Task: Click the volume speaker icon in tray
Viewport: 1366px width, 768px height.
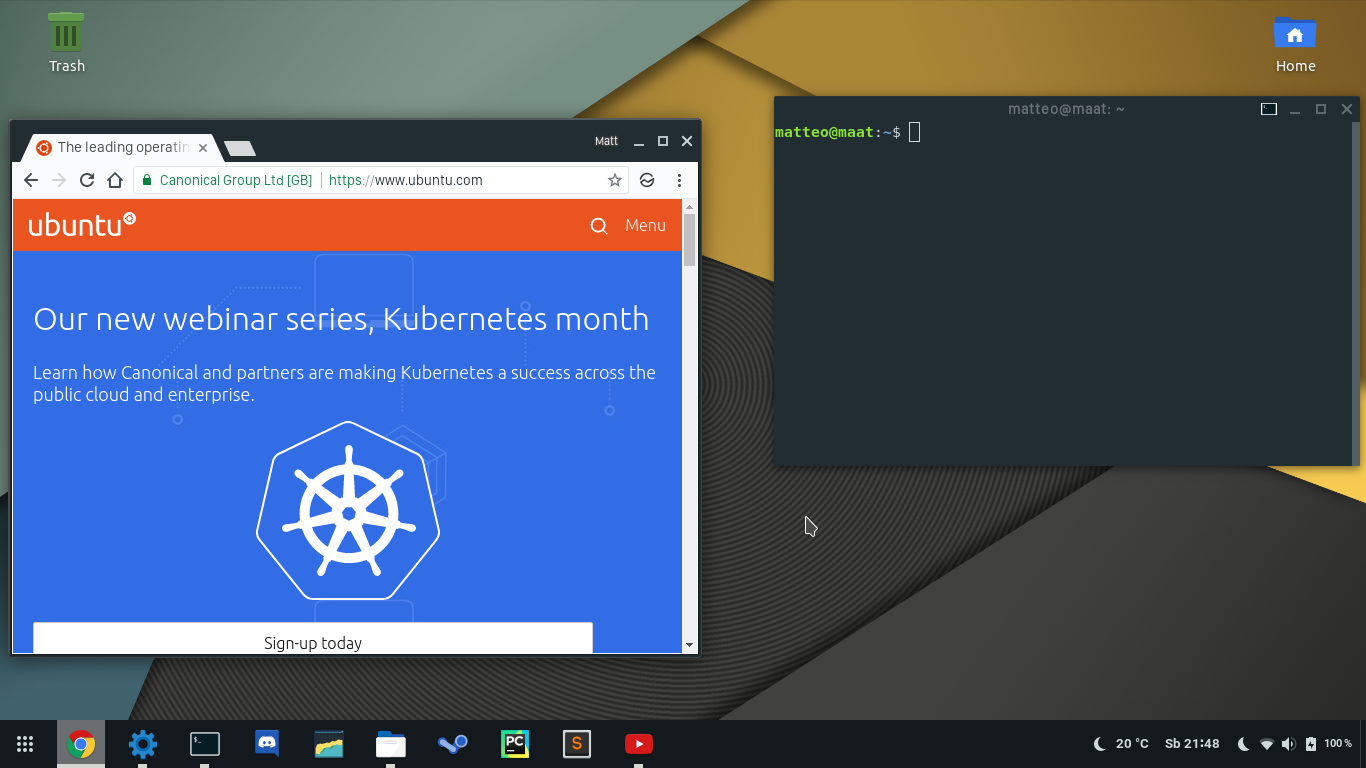Action: (1288, 744)
